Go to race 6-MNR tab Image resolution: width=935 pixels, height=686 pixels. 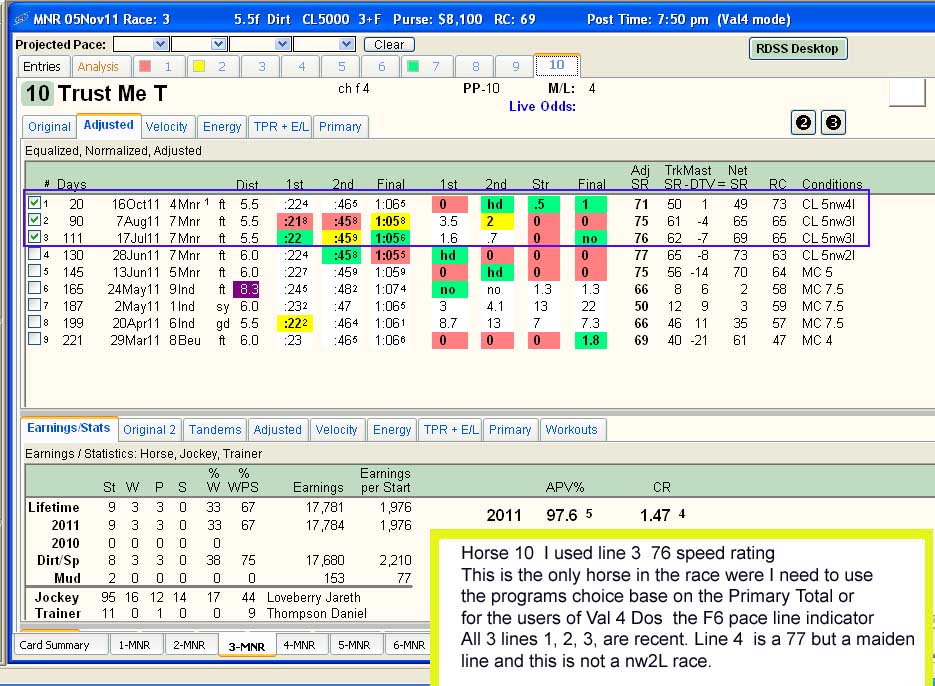point(408,645)
